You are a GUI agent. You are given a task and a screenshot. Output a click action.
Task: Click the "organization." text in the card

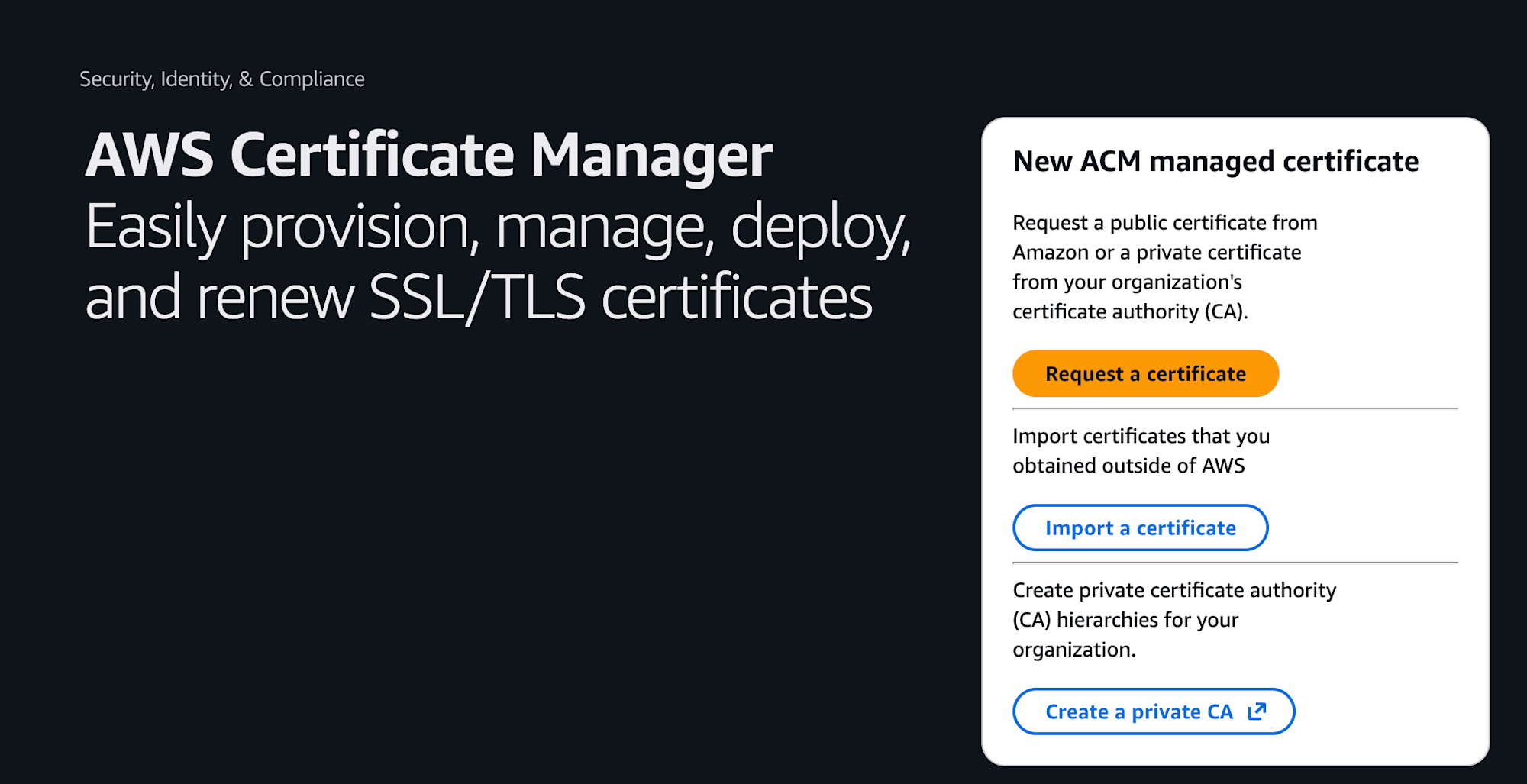(1073, 650)
